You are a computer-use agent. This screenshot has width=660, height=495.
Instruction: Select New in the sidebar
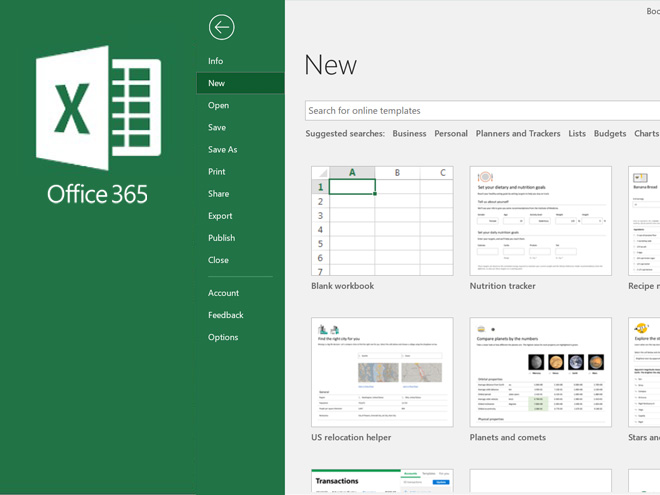click(217, 83)
